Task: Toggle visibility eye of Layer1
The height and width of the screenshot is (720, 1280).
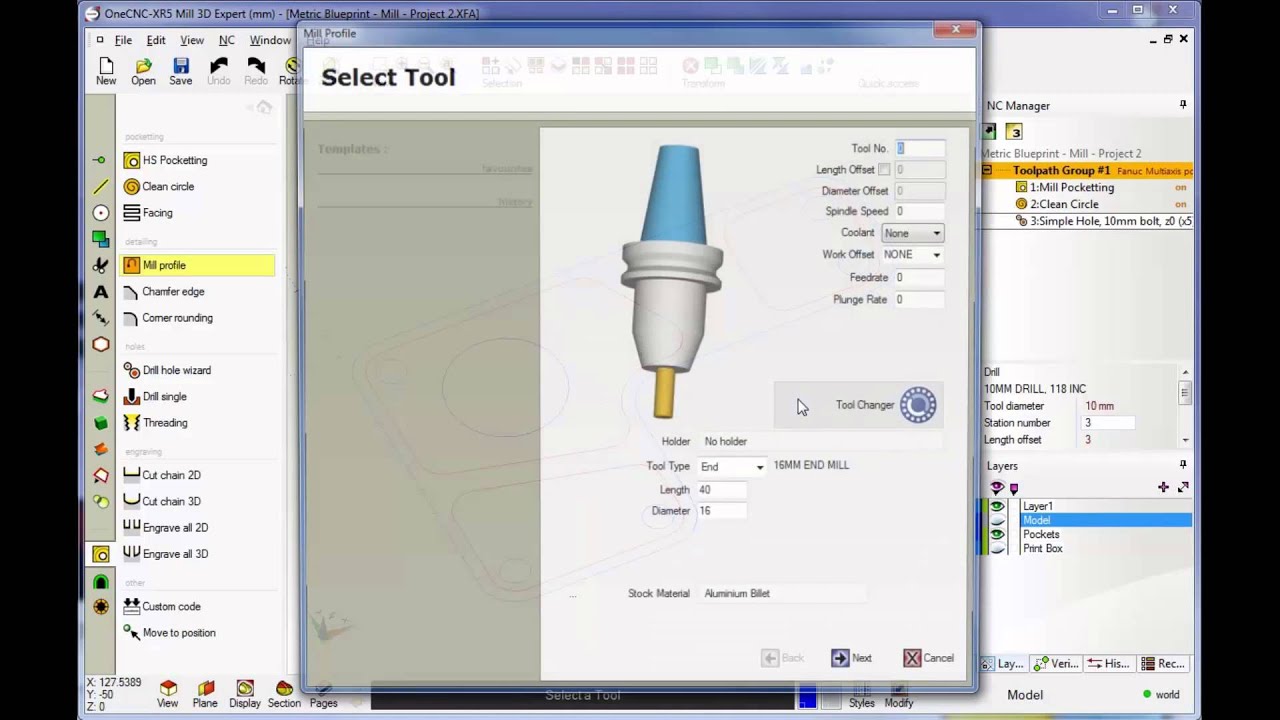Action: click(x=997, y=506)
